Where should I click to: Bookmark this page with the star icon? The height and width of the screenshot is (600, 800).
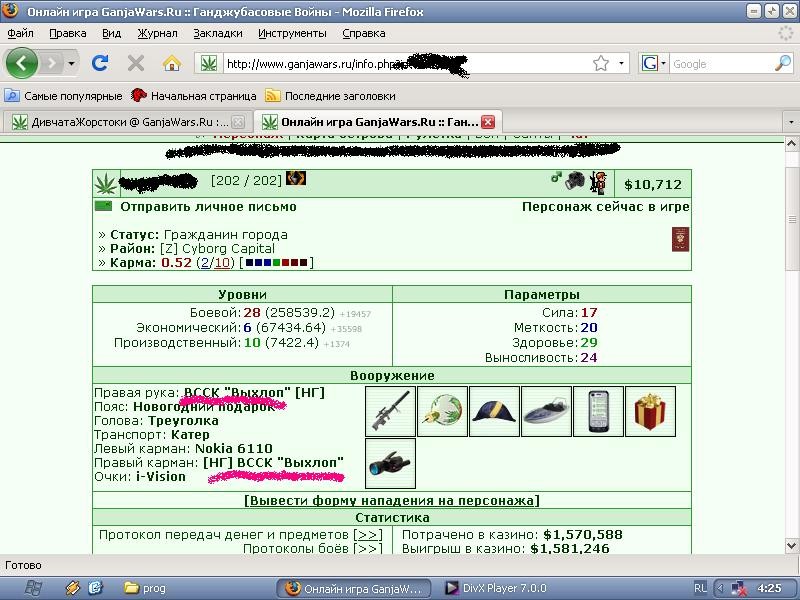[601, 63]
